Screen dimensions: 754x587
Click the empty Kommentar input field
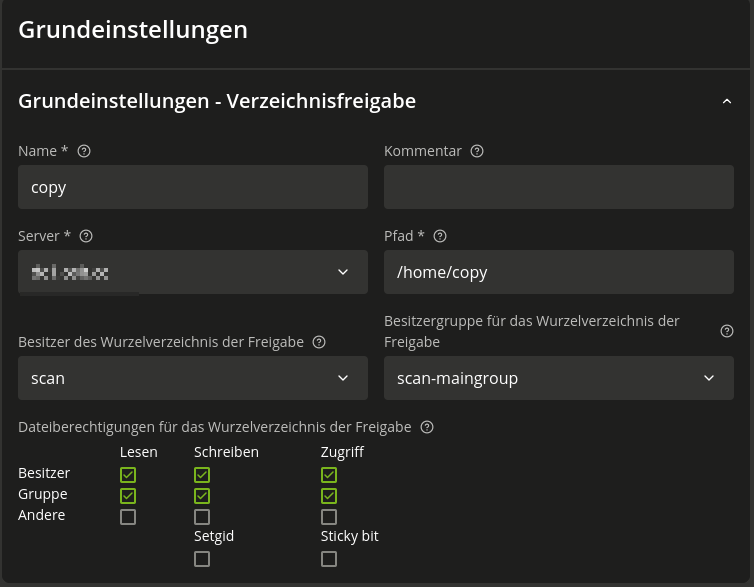click(558, 187)
